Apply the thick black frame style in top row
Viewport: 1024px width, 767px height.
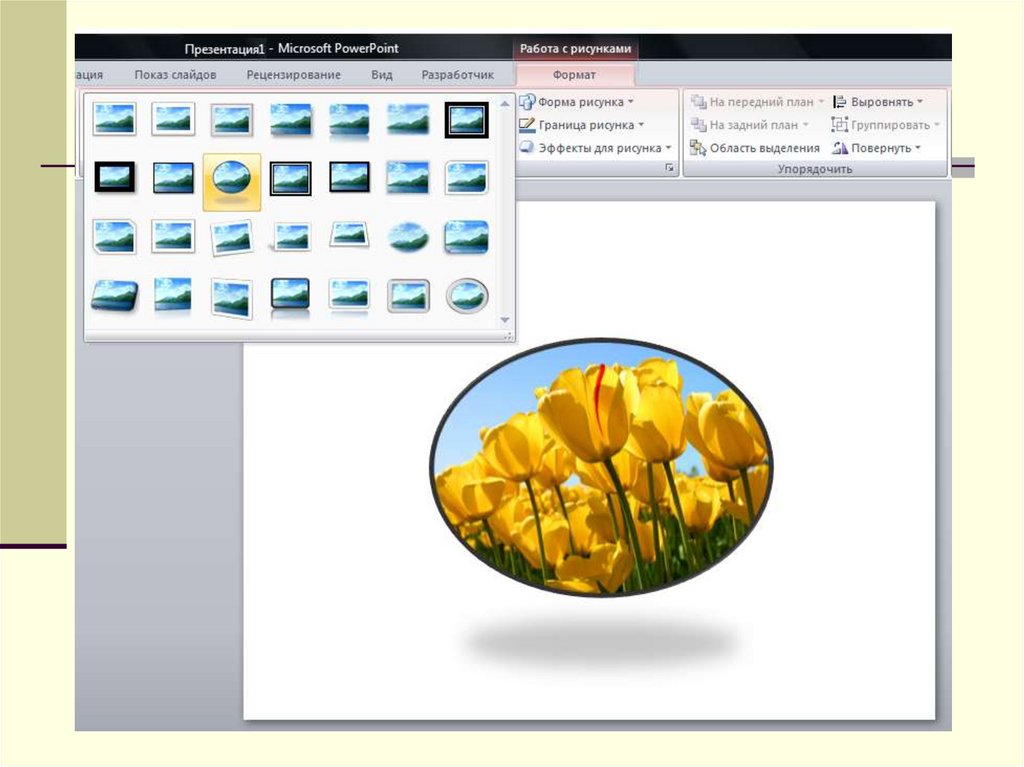[466, 119]
